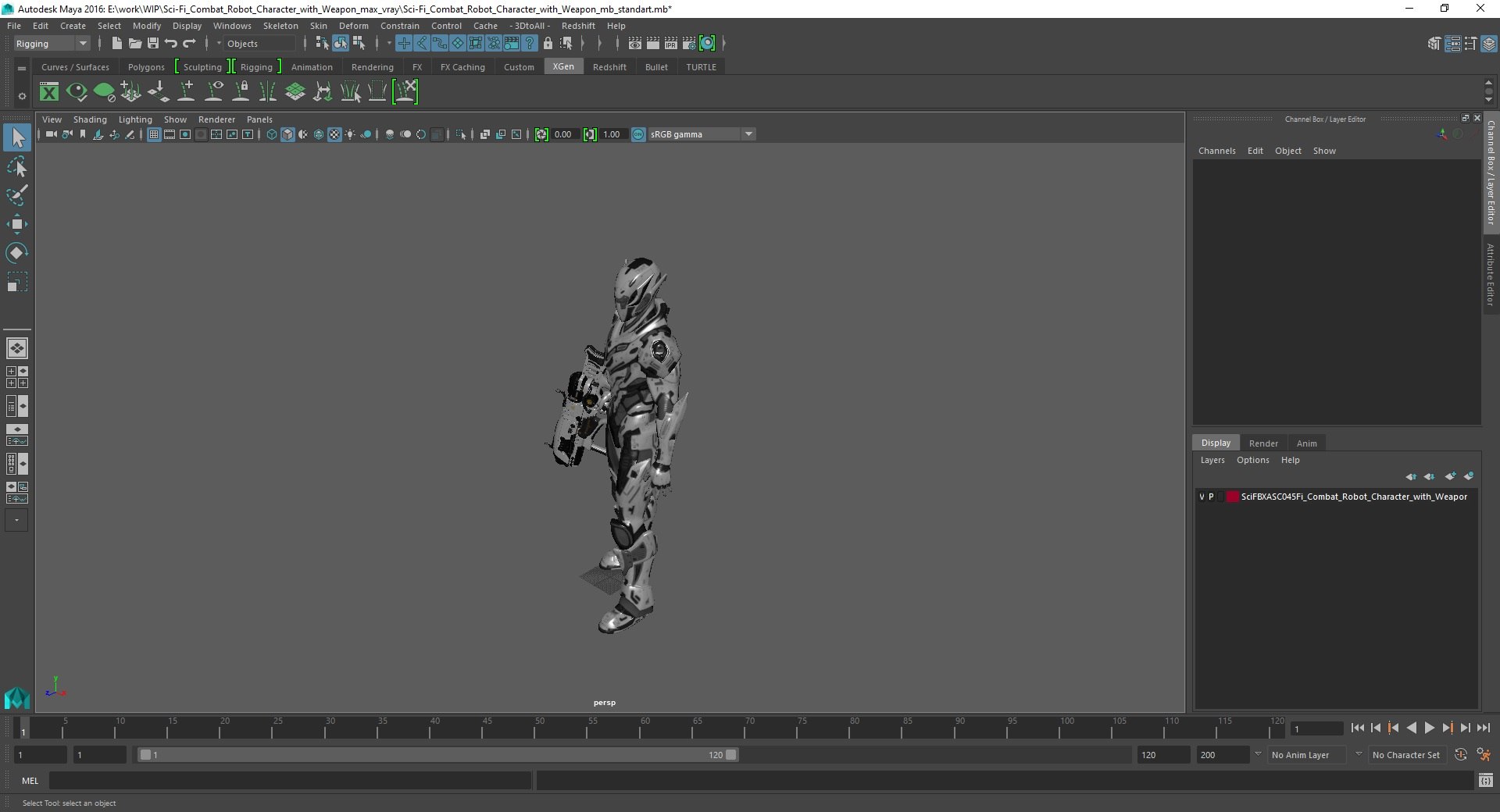Toggle V visibility of SciFBXASC045Fi layer
This screenshot has width=1500, height=812.
pyautogui.click(x=1202, y=497)
